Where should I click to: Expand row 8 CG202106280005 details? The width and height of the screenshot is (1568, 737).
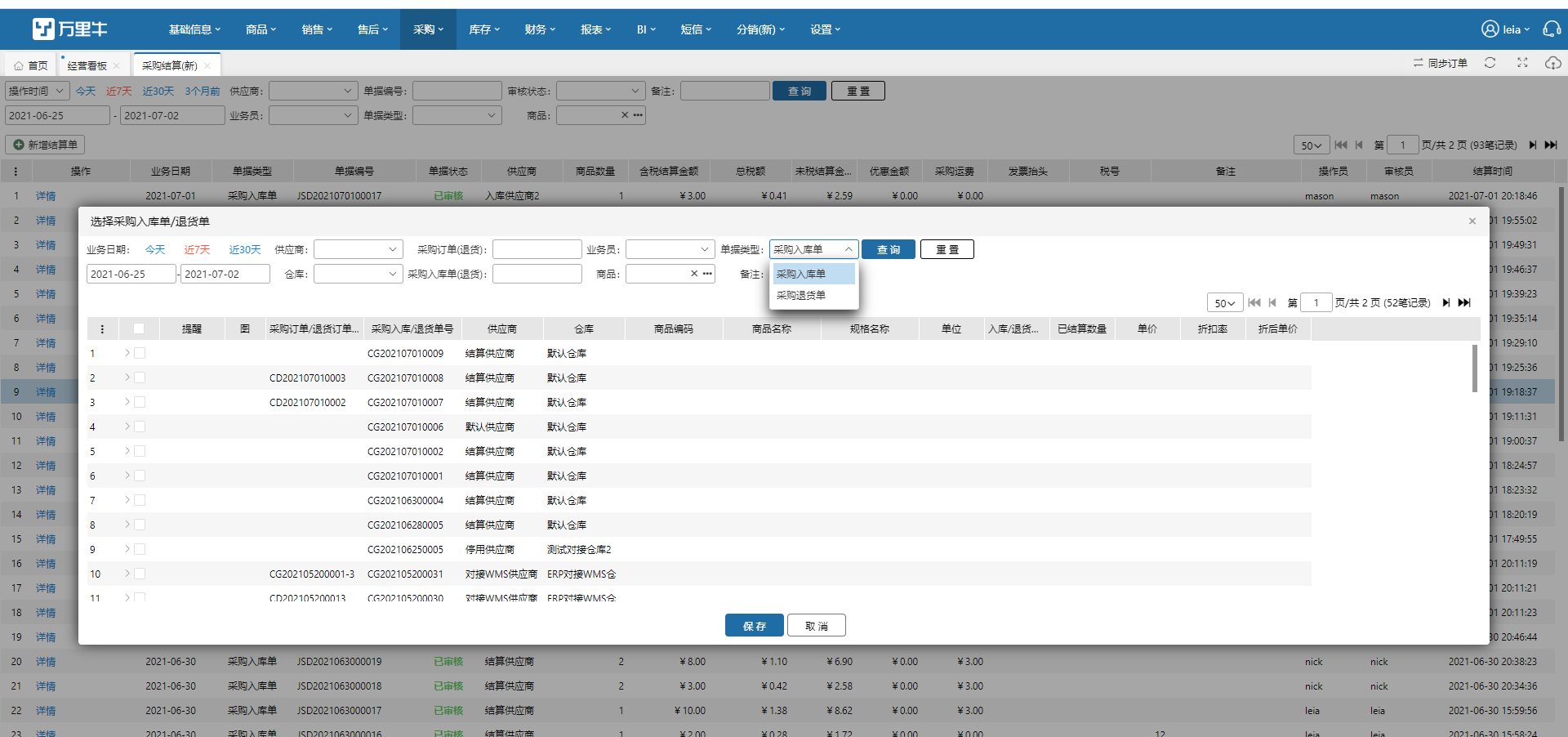[127, 525]
